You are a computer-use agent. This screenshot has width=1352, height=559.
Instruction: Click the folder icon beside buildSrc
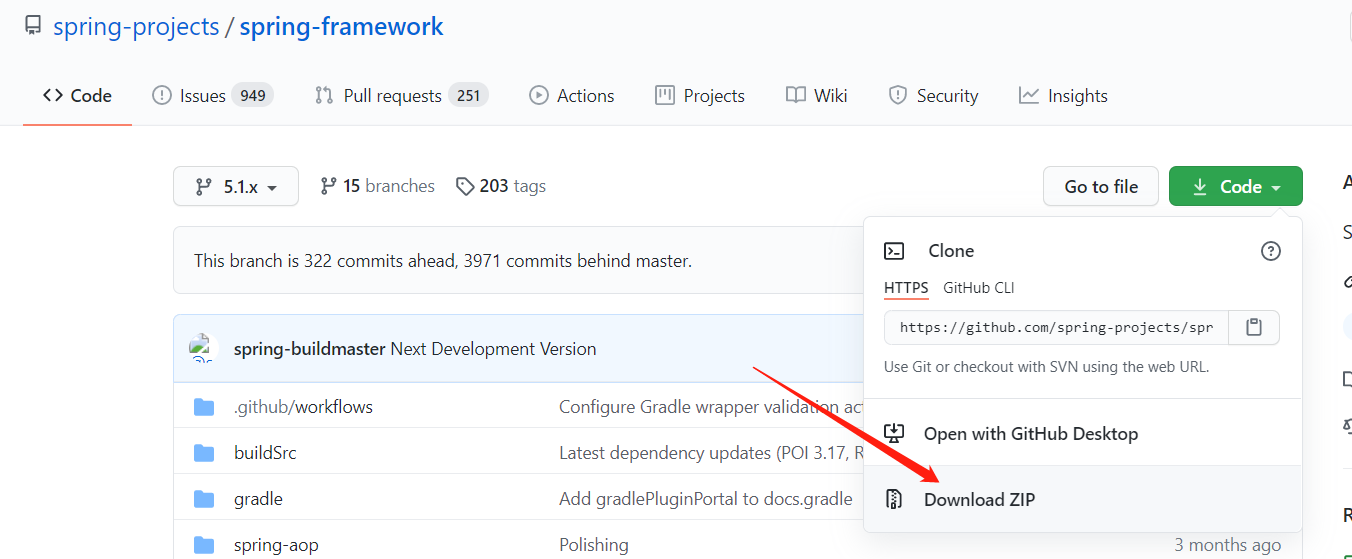[x=204, y=453]
